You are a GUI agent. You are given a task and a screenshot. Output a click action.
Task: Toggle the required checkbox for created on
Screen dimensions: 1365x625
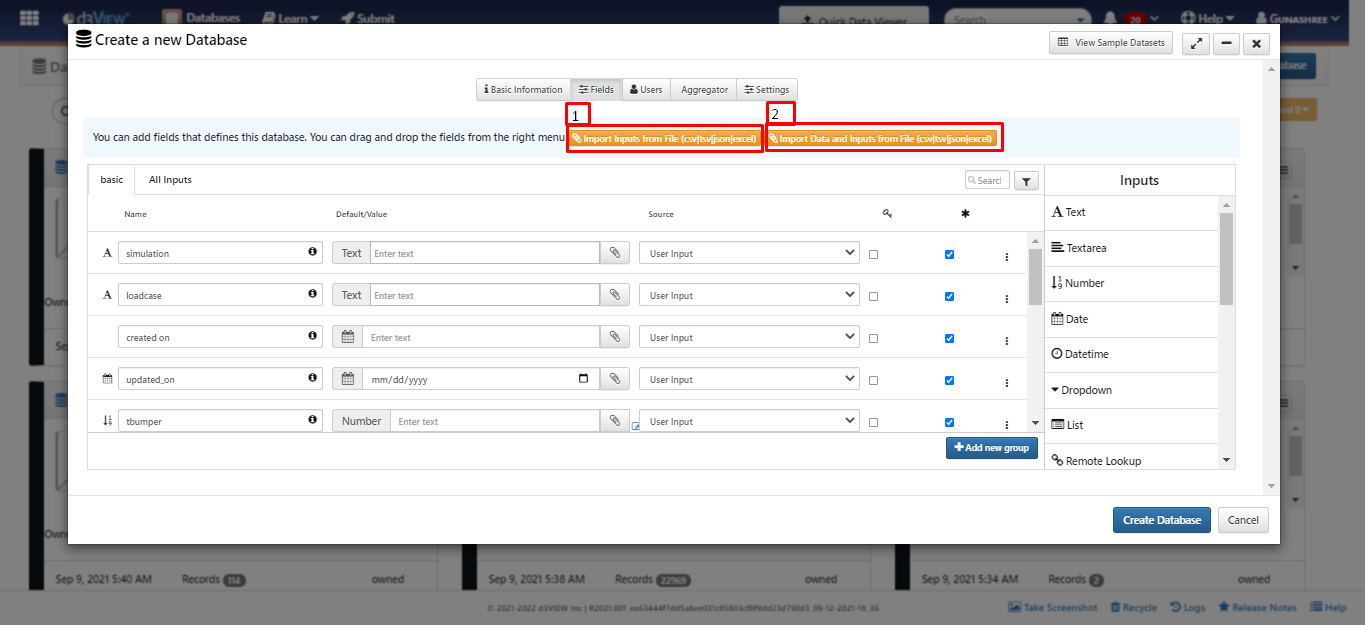[x=949, y=338]
